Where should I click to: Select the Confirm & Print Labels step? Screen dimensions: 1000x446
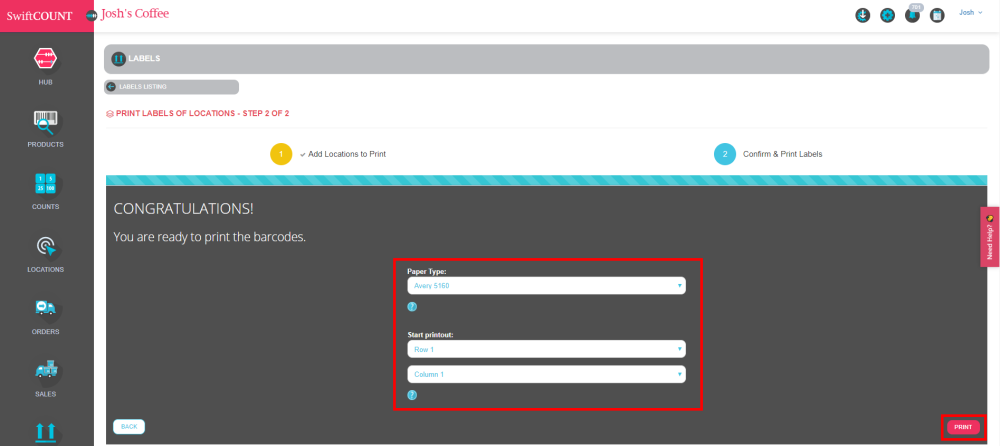[783, 154]
